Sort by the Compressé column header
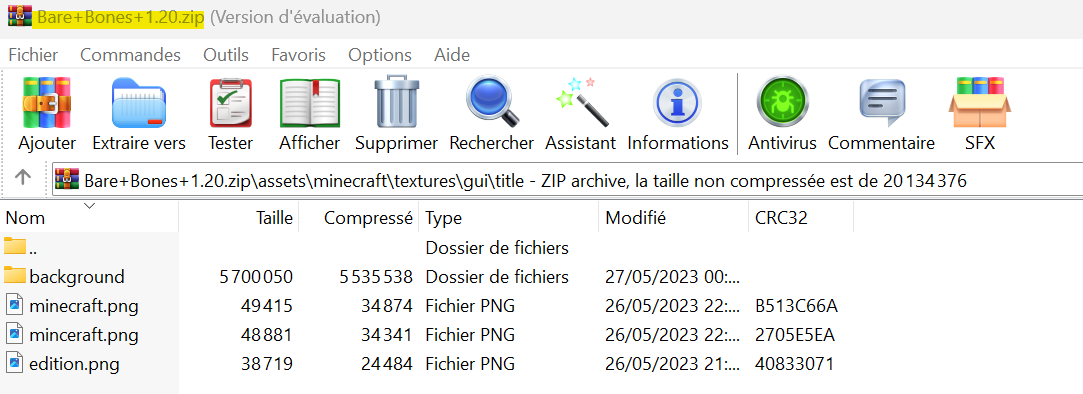Image resolution: width=1083 pixels, height=394 pixels. pos(358,218)
